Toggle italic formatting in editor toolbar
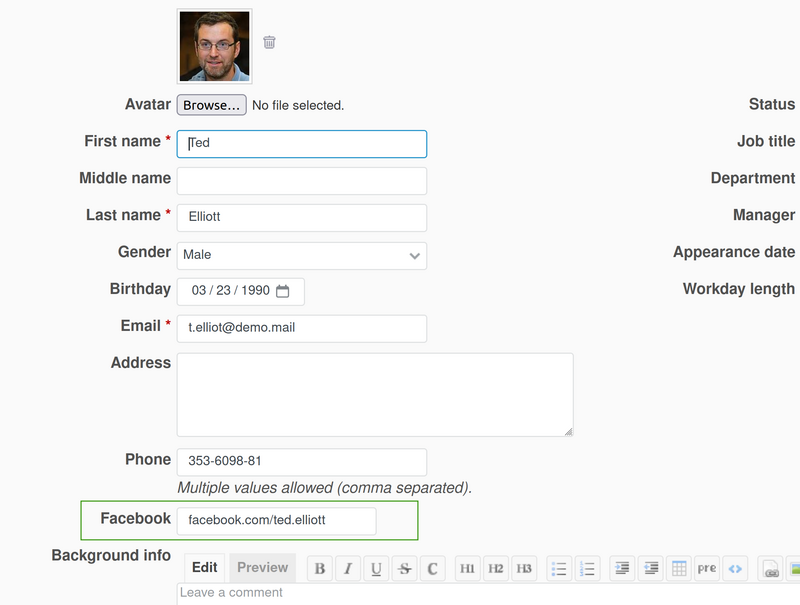 [348, 569]
